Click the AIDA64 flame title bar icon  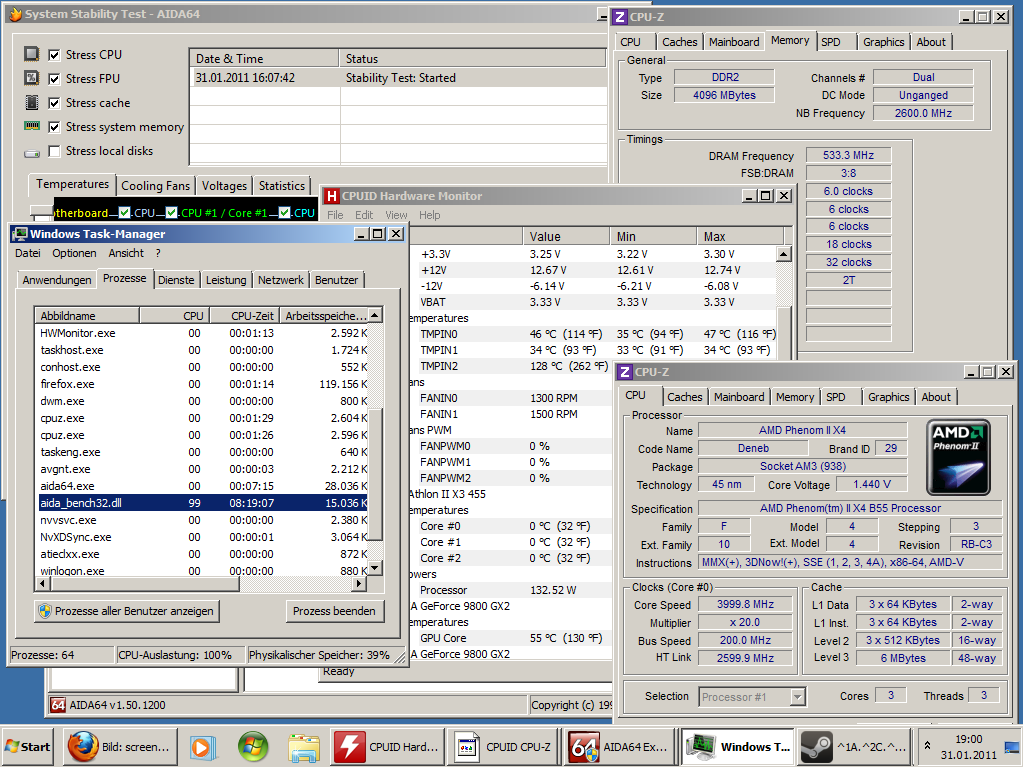coord(16,14)
